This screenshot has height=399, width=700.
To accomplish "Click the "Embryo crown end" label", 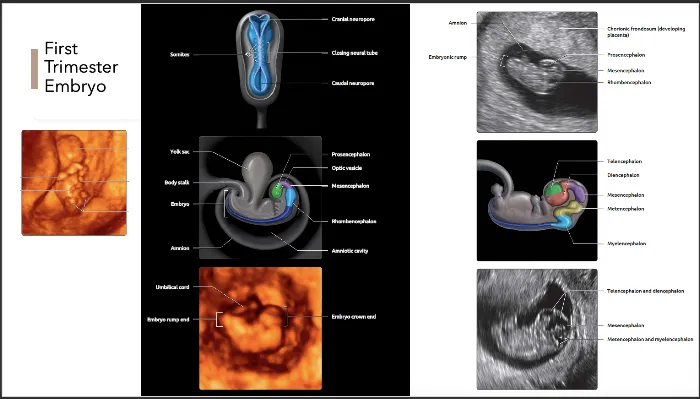I will click(354, 317).
